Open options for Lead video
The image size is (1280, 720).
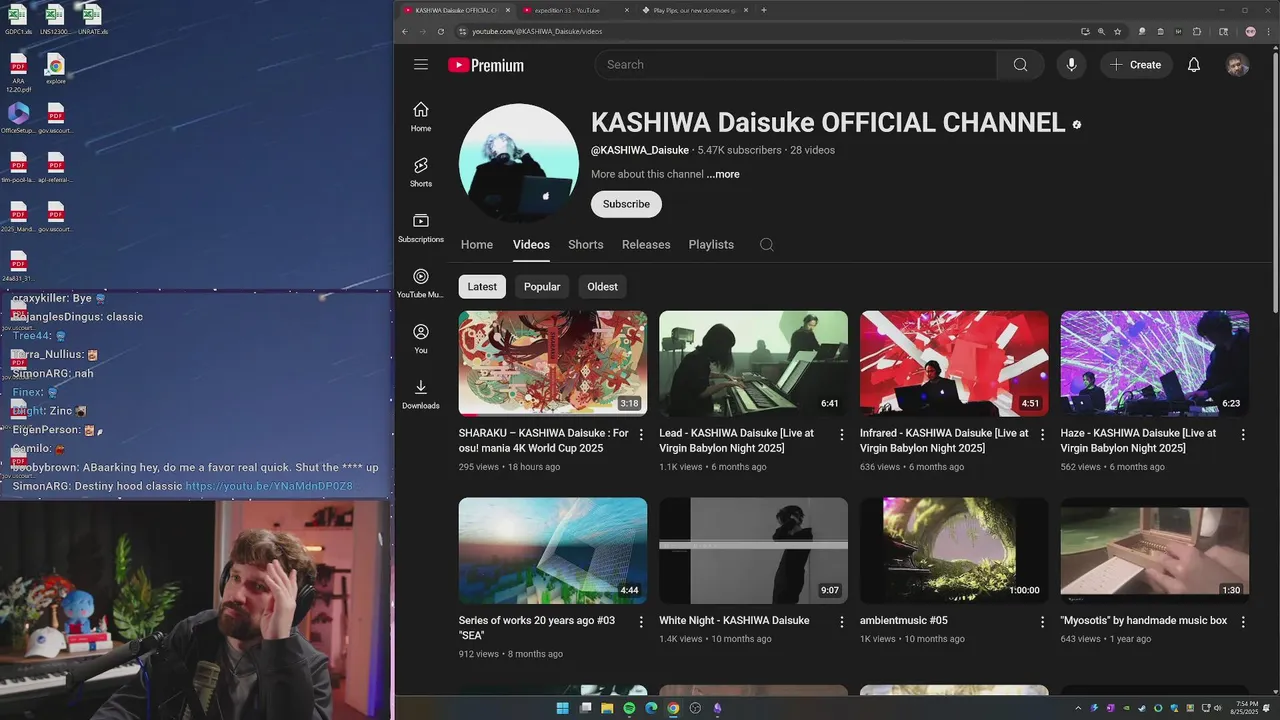coord(841,435)
